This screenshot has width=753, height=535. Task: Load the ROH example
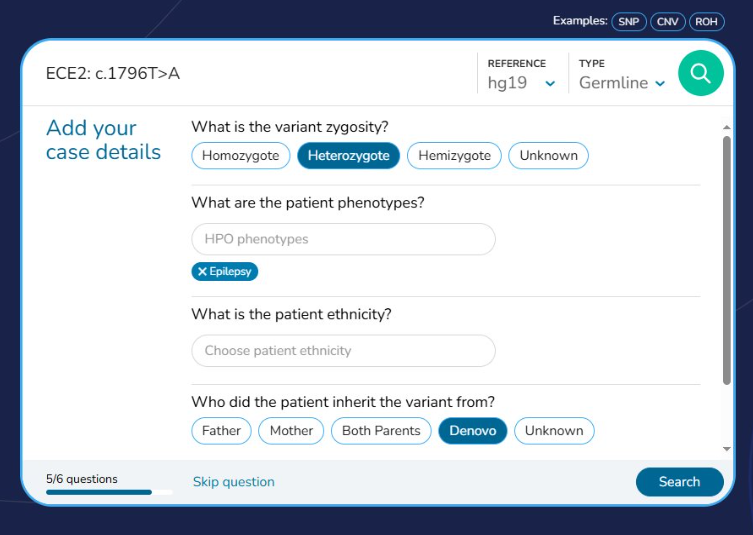pos(706,21)
